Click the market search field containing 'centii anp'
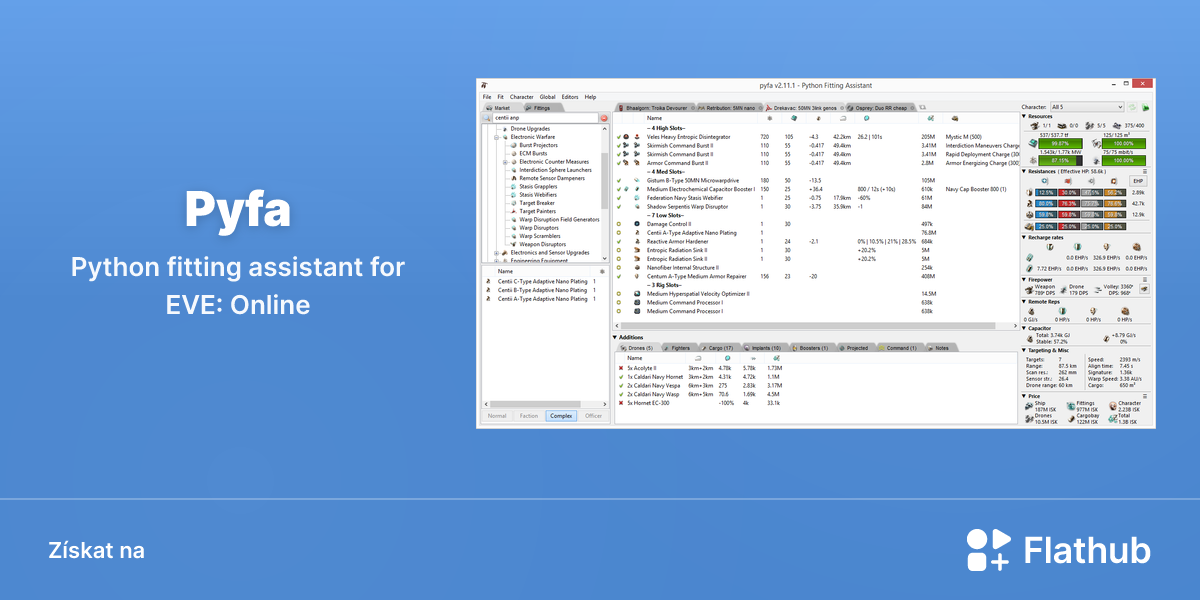Screen dimensions: 1200x600 [545, 118]
